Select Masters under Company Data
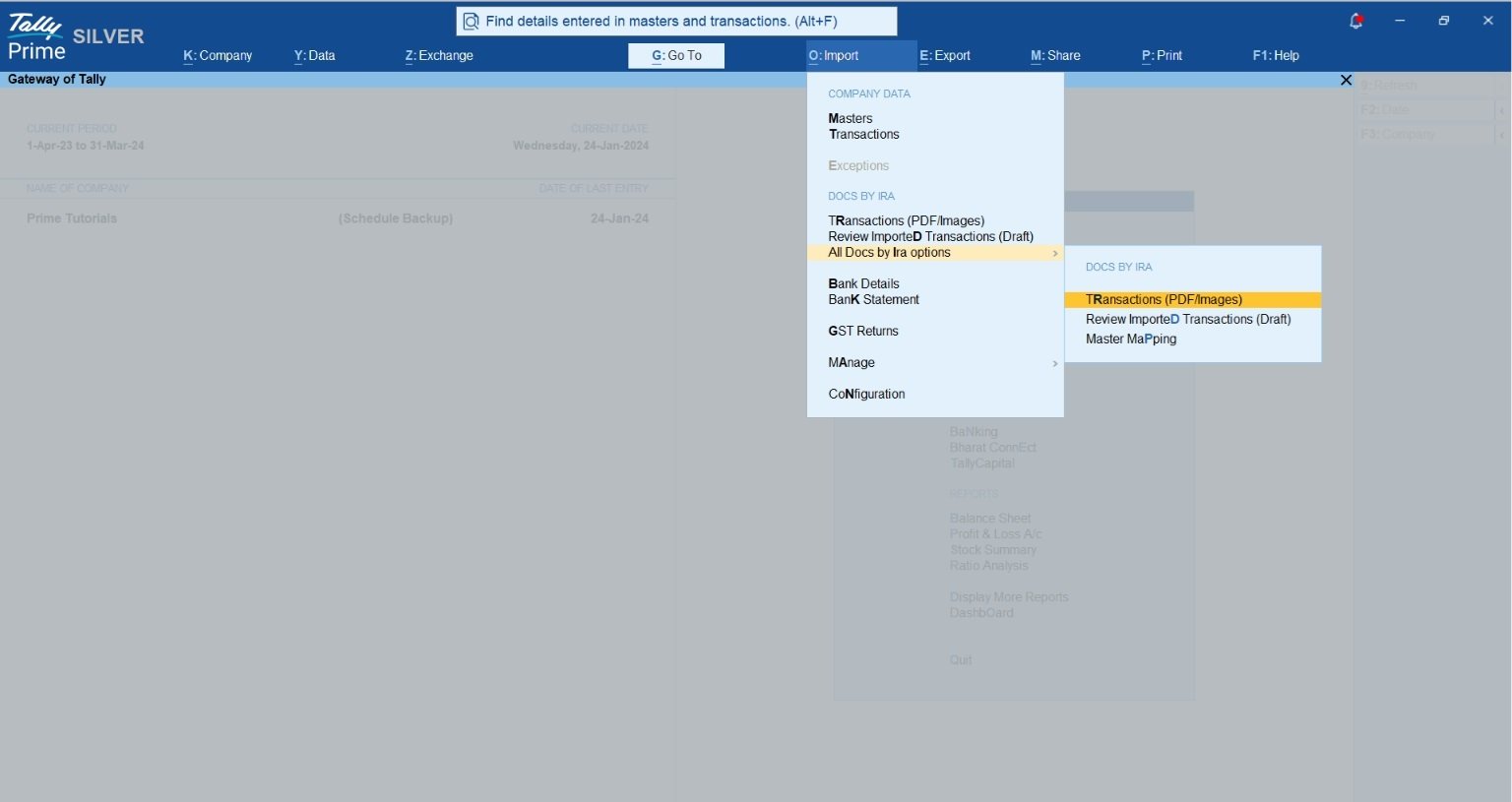 [x=850, y=118]
